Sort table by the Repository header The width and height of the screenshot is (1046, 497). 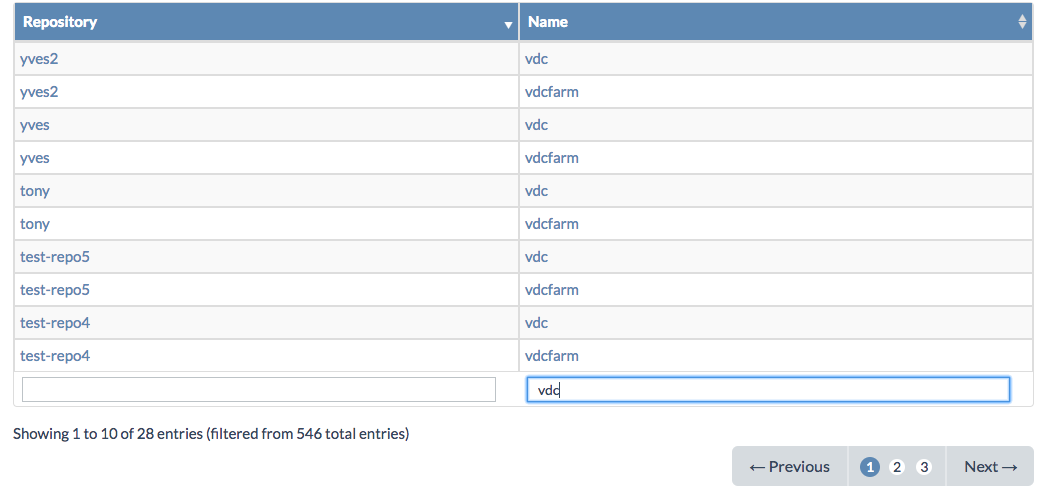[60, 21]
